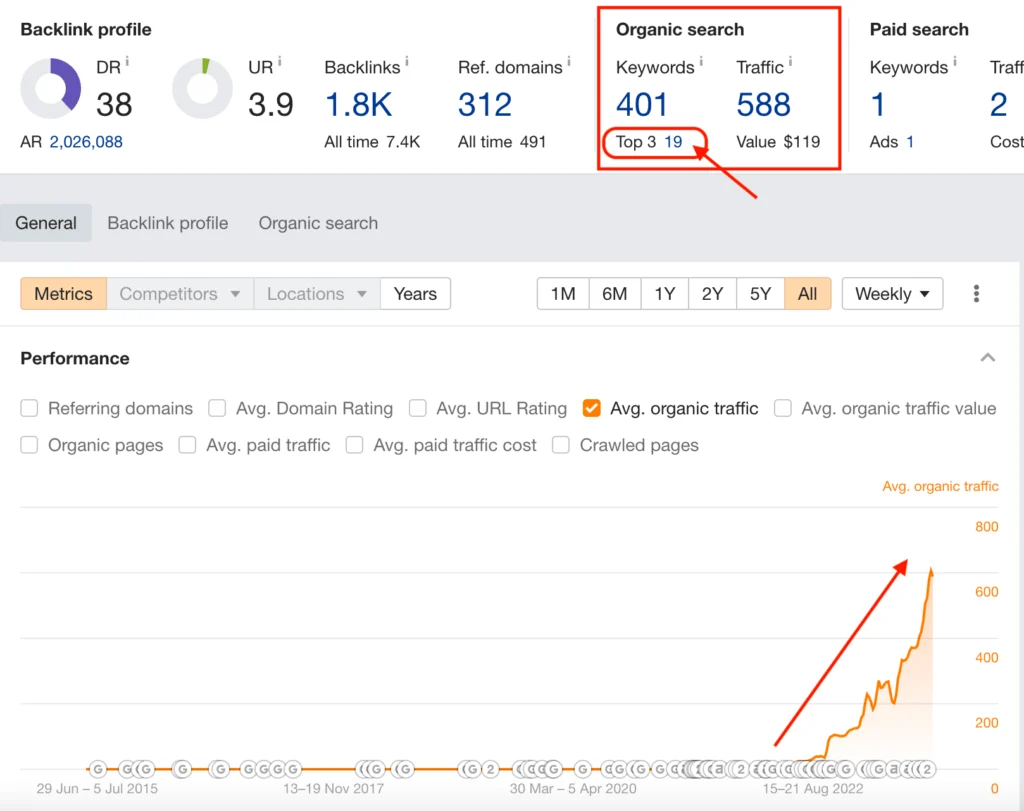Select the Years view button
The width and height of the screenshot is (1024, 811).
click(x=415, y=294)
